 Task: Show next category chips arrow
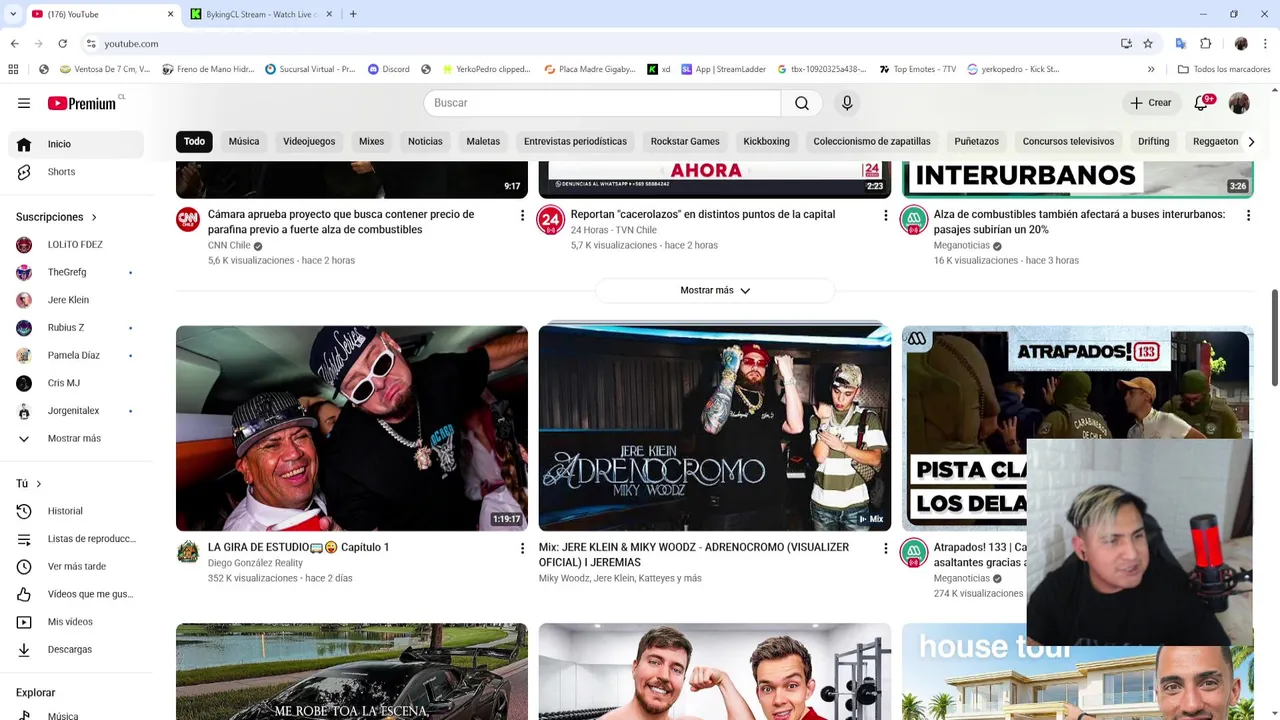(x=1251, y=142)
